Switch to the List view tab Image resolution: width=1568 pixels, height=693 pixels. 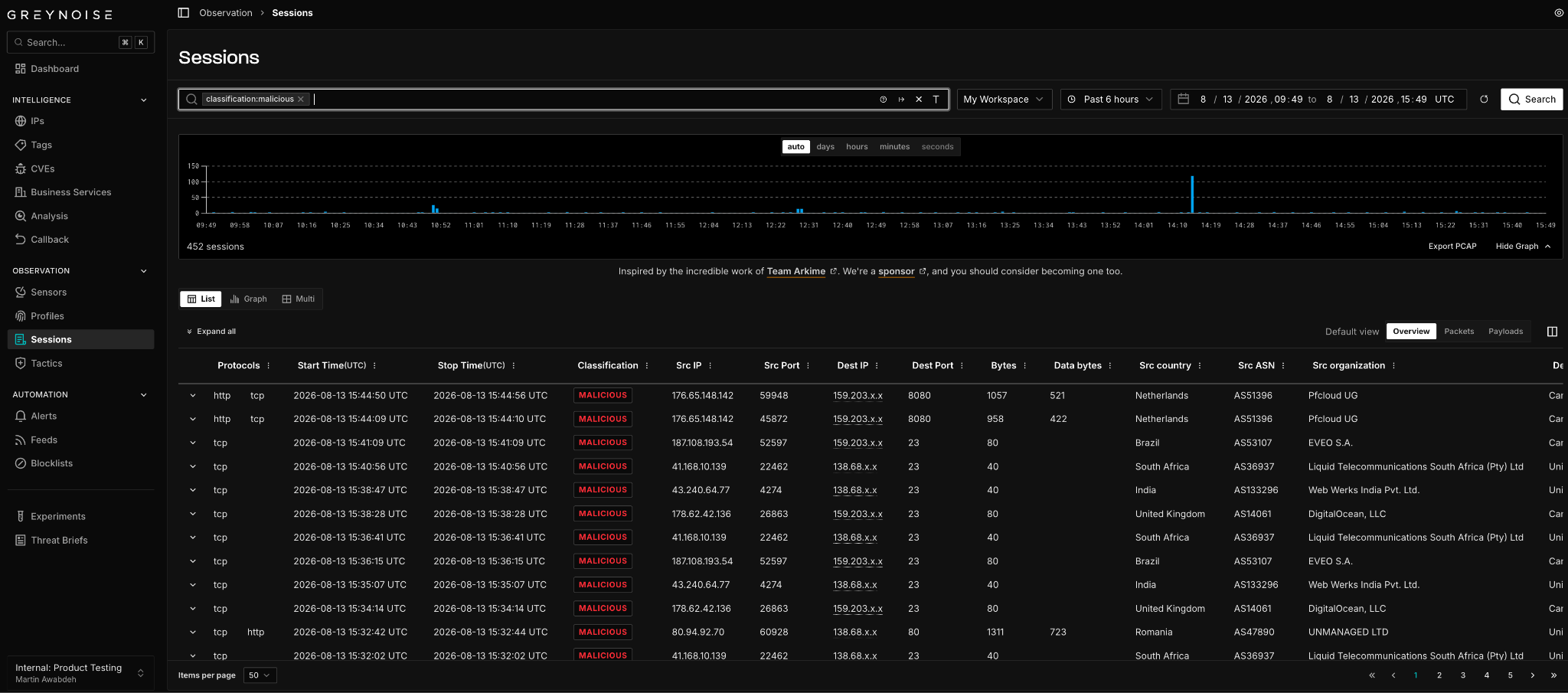pos(201,299)
